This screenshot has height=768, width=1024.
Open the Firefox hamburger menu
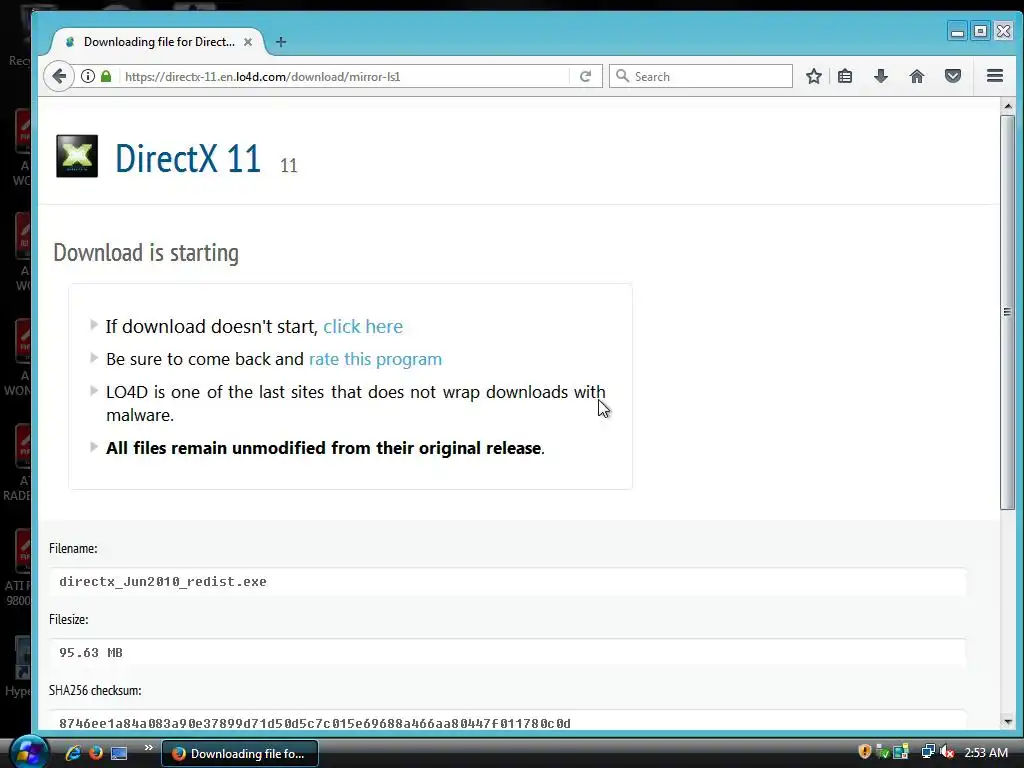[x=995, y=76]
